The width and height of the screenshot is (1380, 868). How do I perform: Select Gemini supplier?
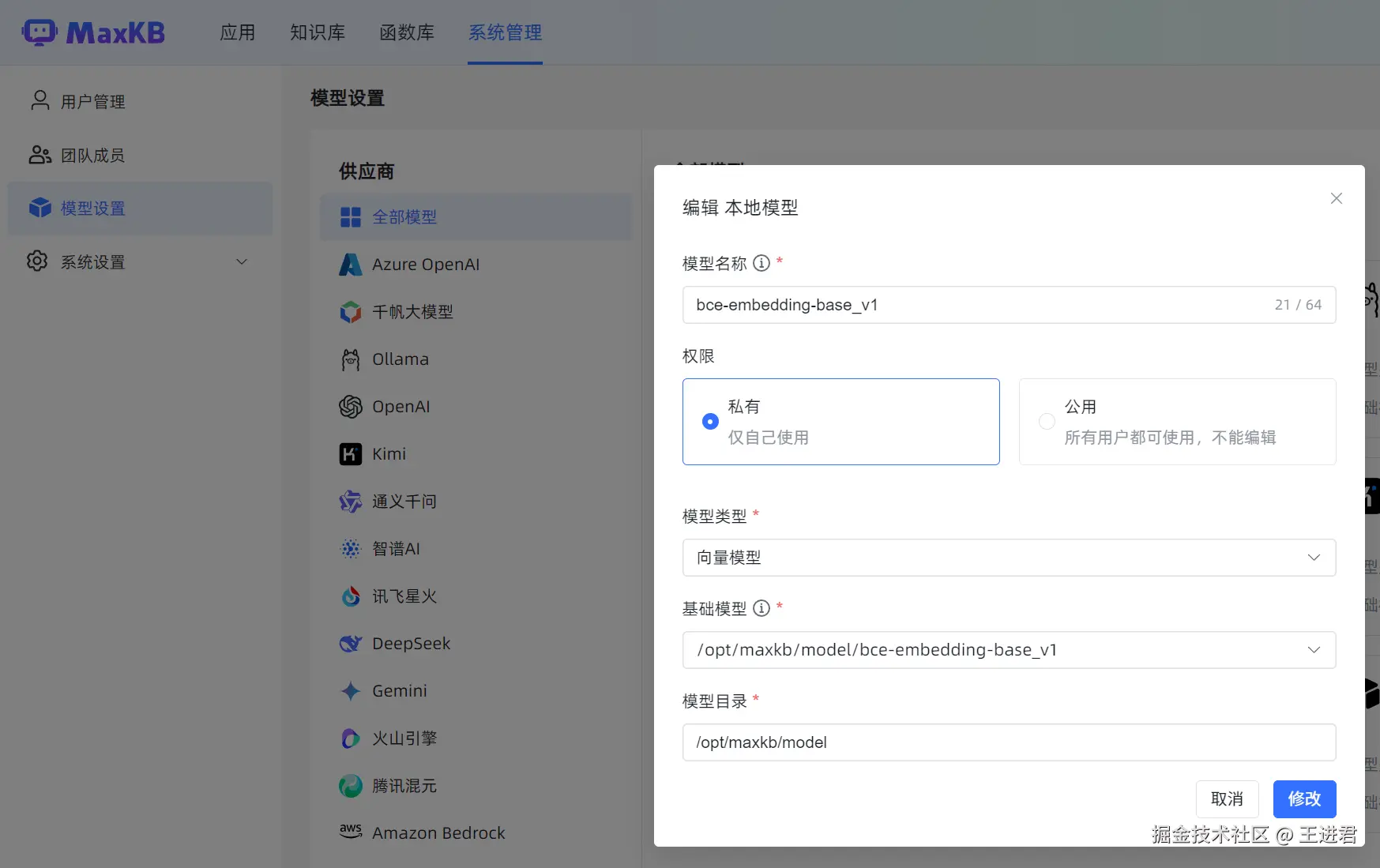(x=476, y=691)
